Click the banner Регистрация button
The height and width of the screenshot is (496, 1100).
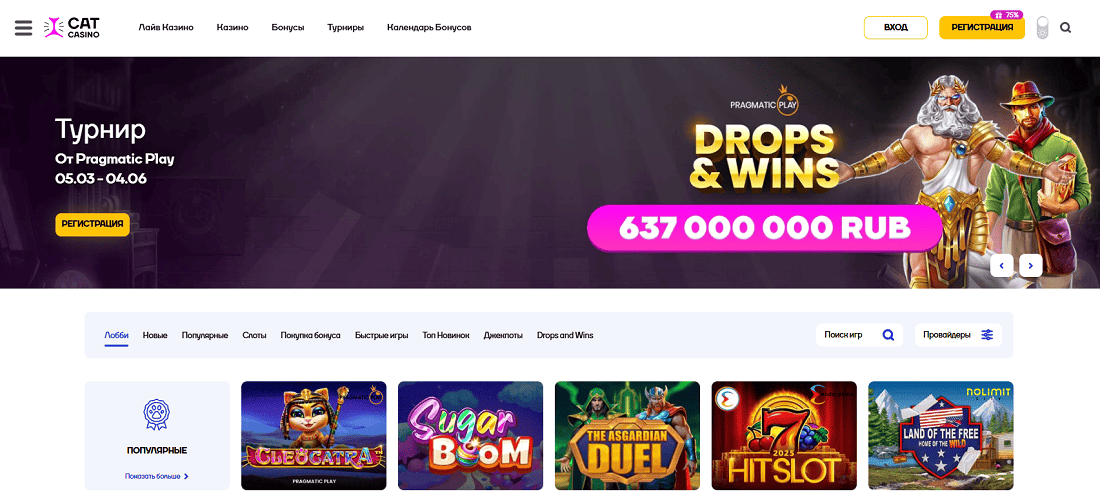[x=93, y=224]
